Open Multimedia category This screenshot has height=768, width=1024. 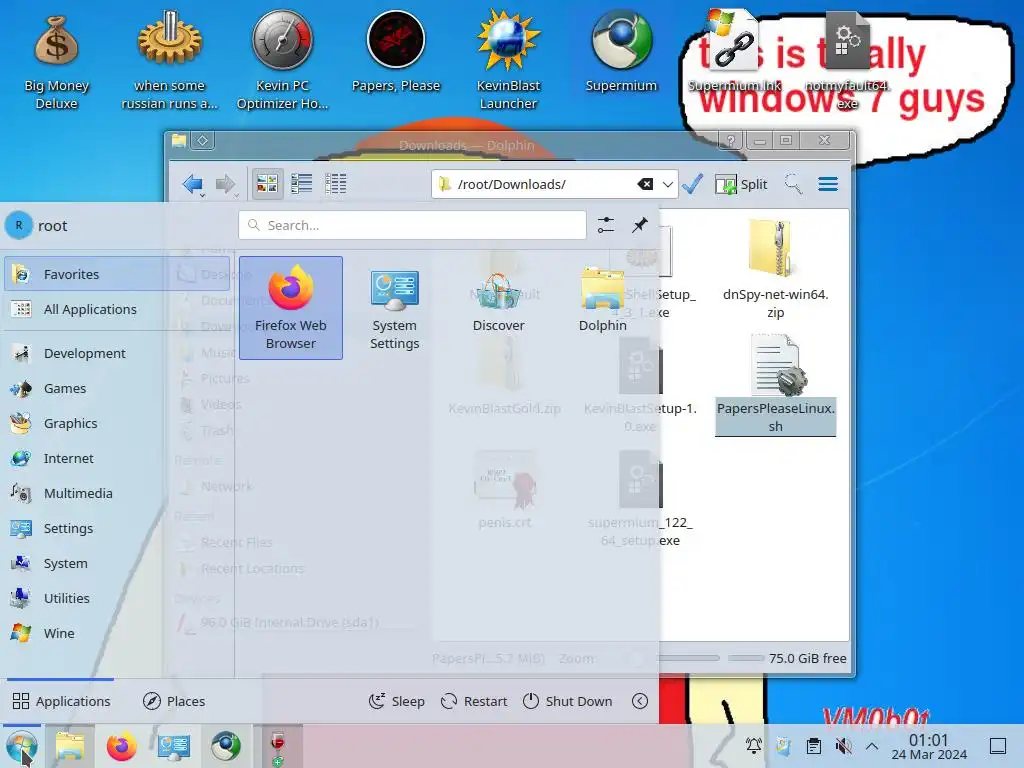[x=117, y=494]
